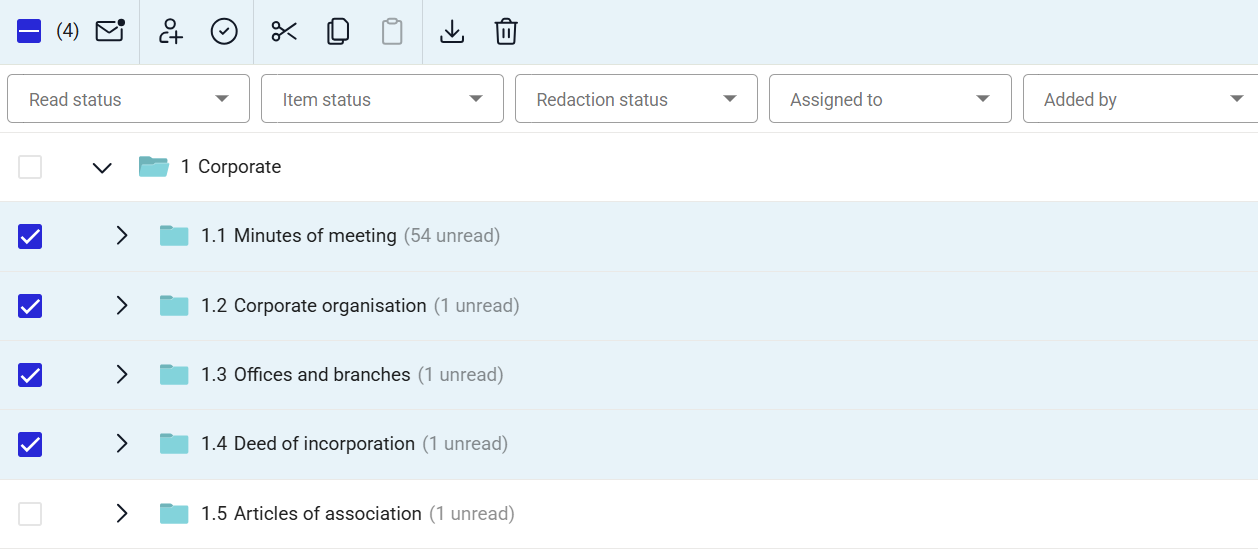The image size is (1258, 552).
Task: Open the Redaction status dropdown
Action: (636, 99)
